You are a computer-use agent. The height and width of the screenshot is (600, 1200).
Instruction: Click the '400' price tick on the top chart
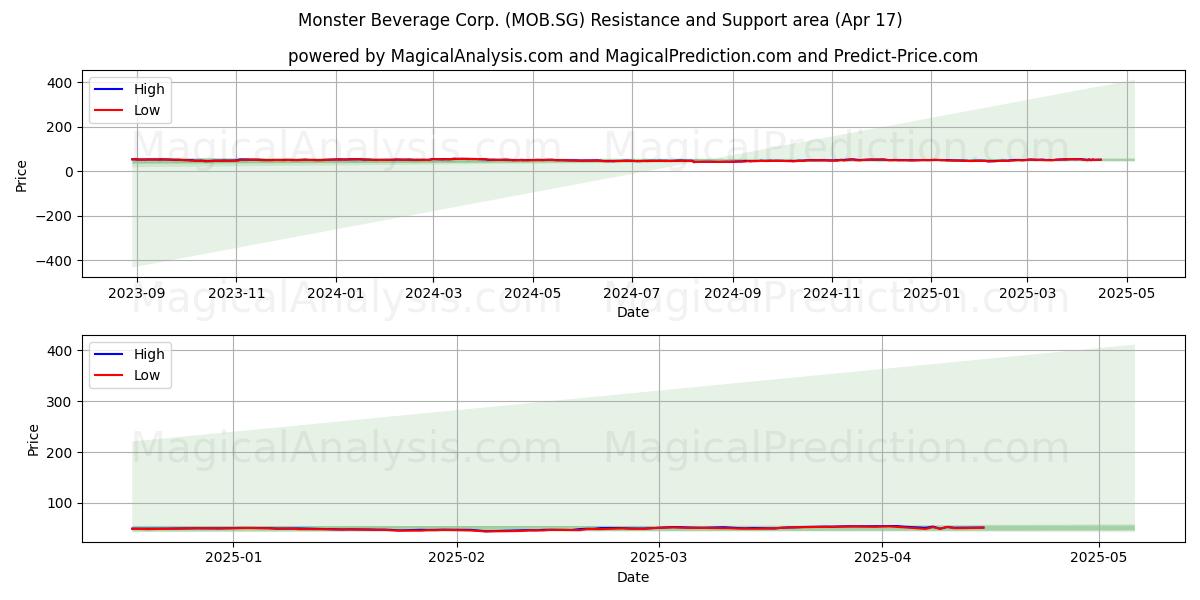(x=62, y=83)
